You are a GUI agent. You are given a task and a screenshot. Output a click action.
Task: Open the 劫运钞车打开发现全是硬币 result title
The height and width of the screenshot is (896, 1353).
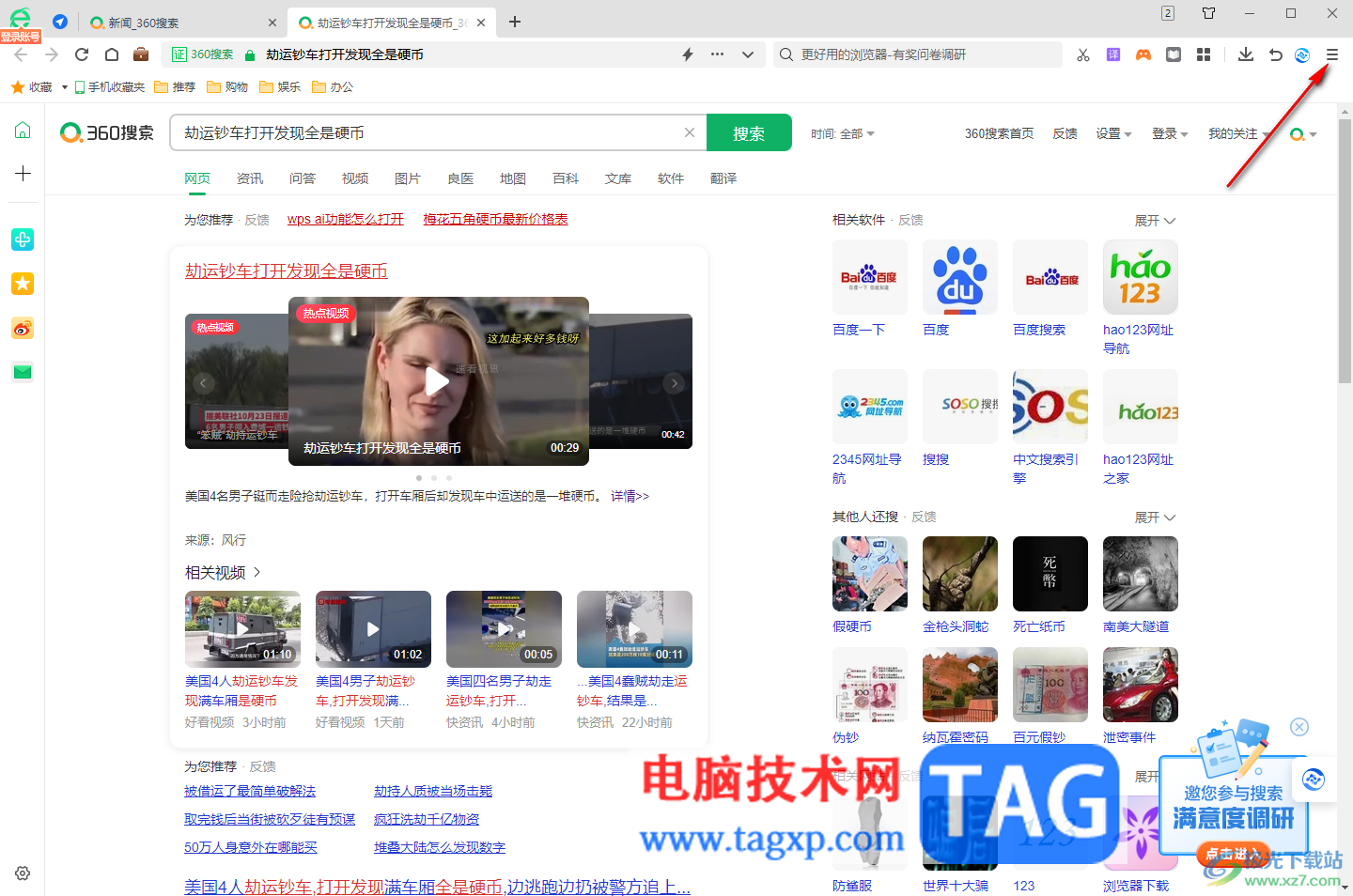[287, 271]
